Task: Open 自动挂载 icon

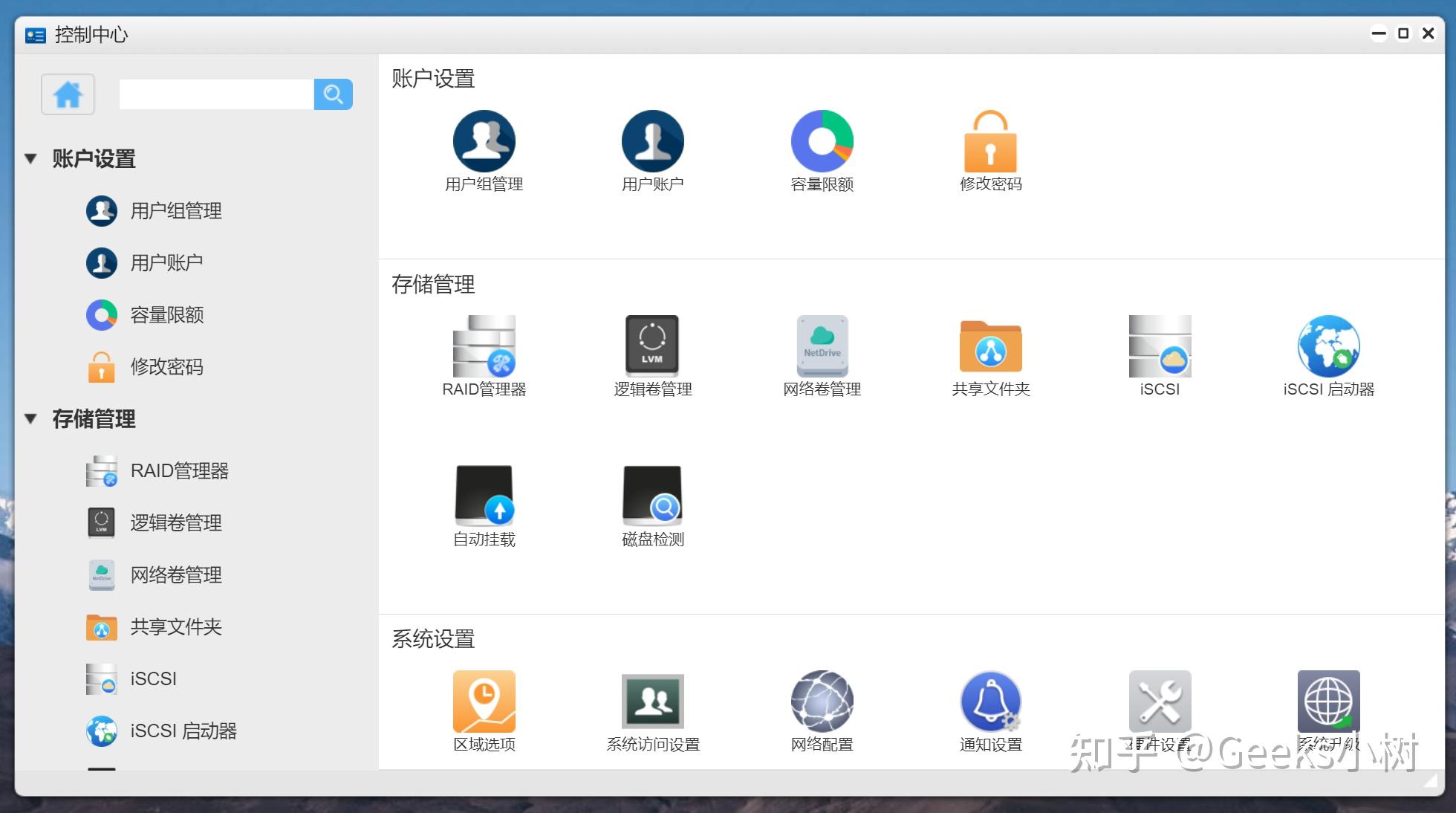Action: point(484,496)
